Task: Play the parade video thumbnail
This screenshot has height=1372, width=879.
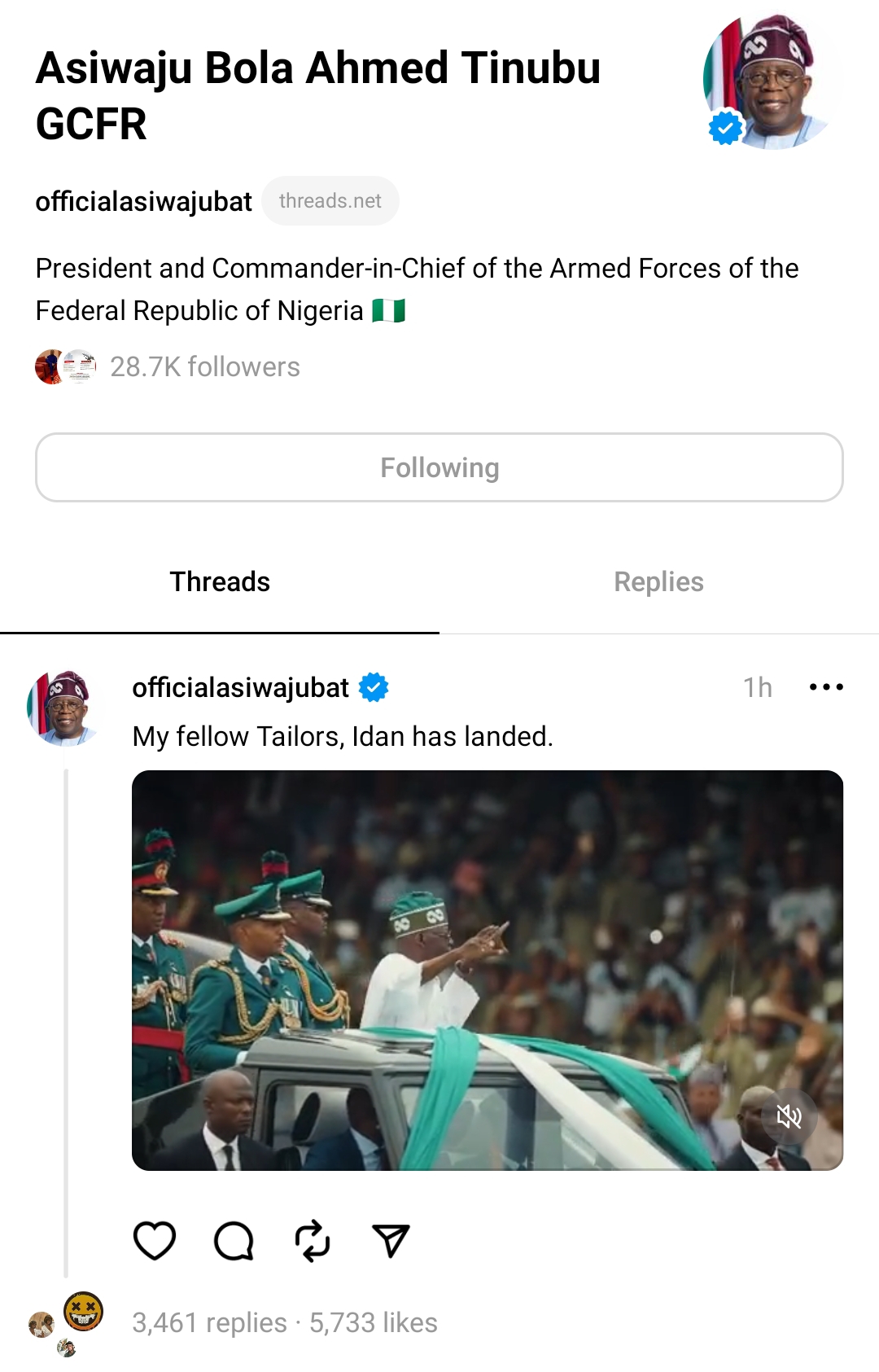Action: point(487,969)
